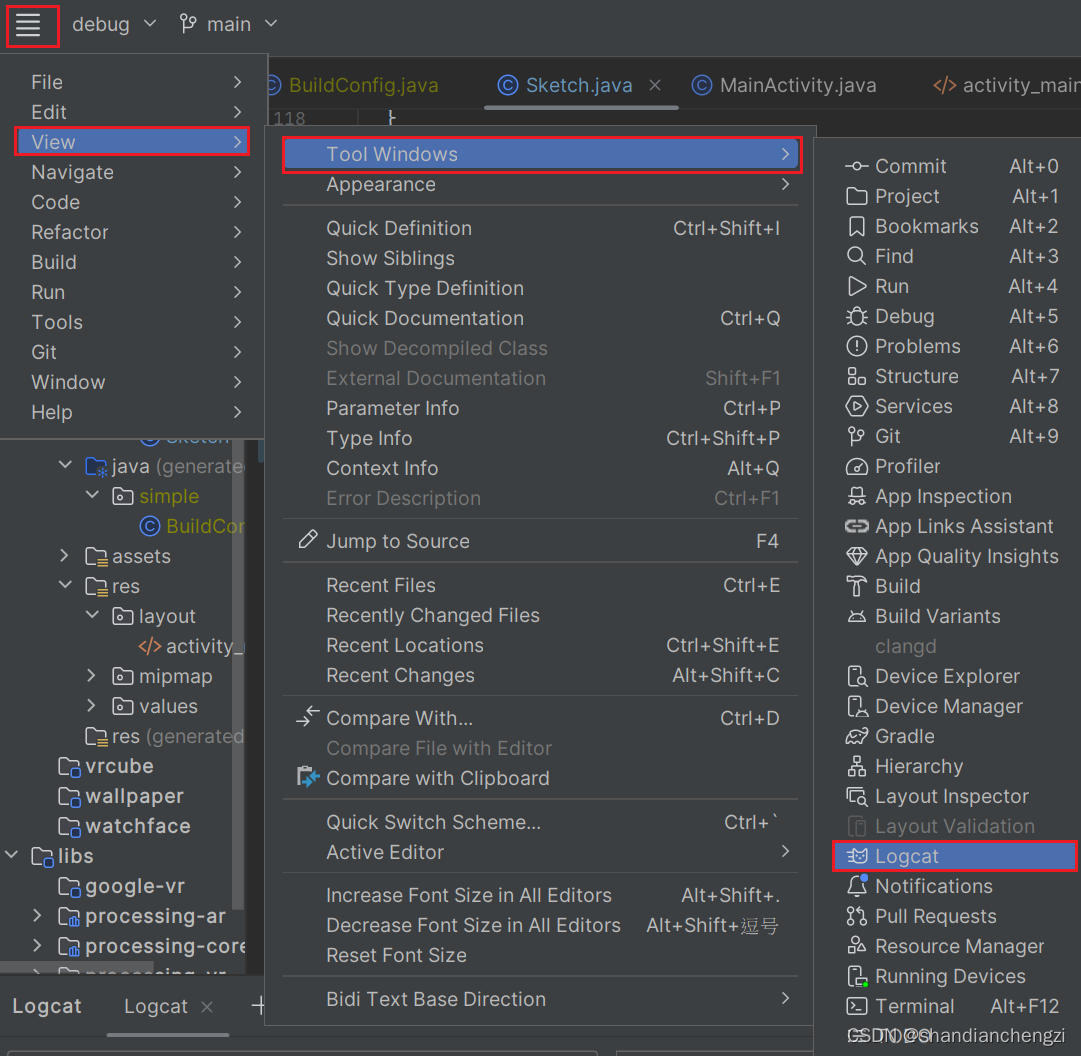Click the App Quality Insights icon
Screen dimensions: 1081x1056
coord(856,556)
